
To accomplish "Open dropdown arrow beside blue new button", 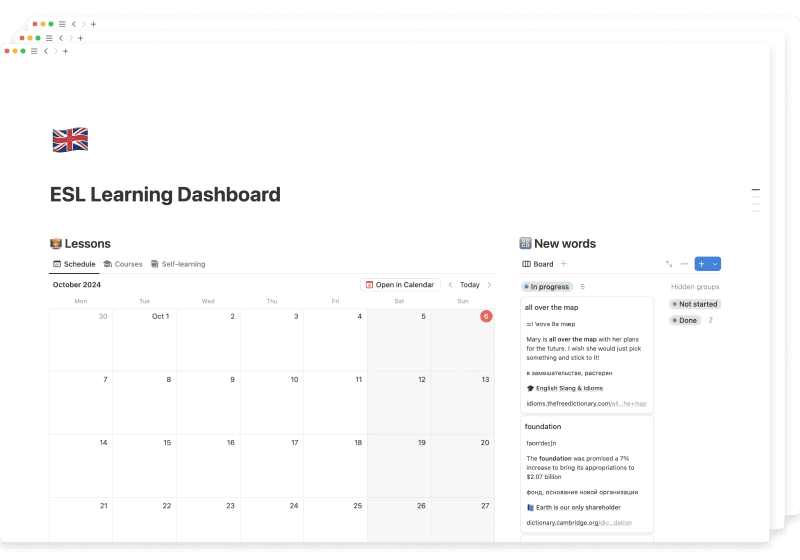I will (x=715, y=264).
